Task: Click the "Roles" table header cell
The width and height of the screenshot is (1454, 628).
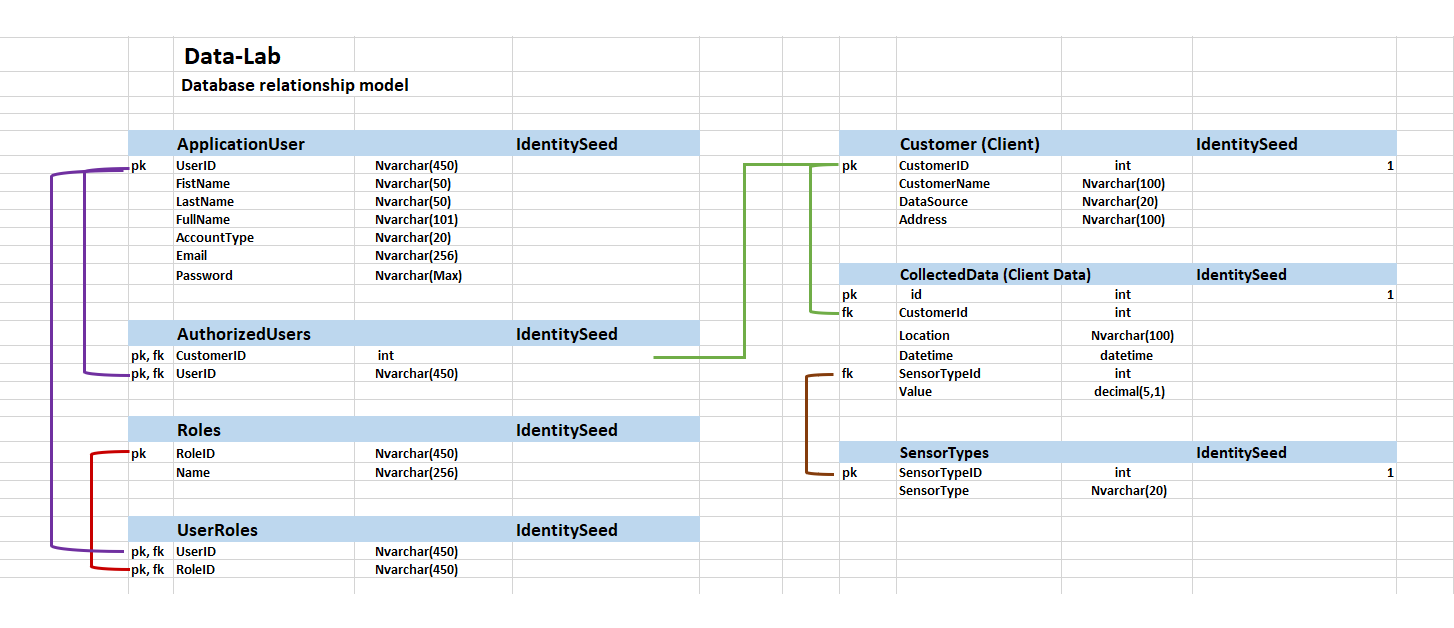Action: pos(199,430)
